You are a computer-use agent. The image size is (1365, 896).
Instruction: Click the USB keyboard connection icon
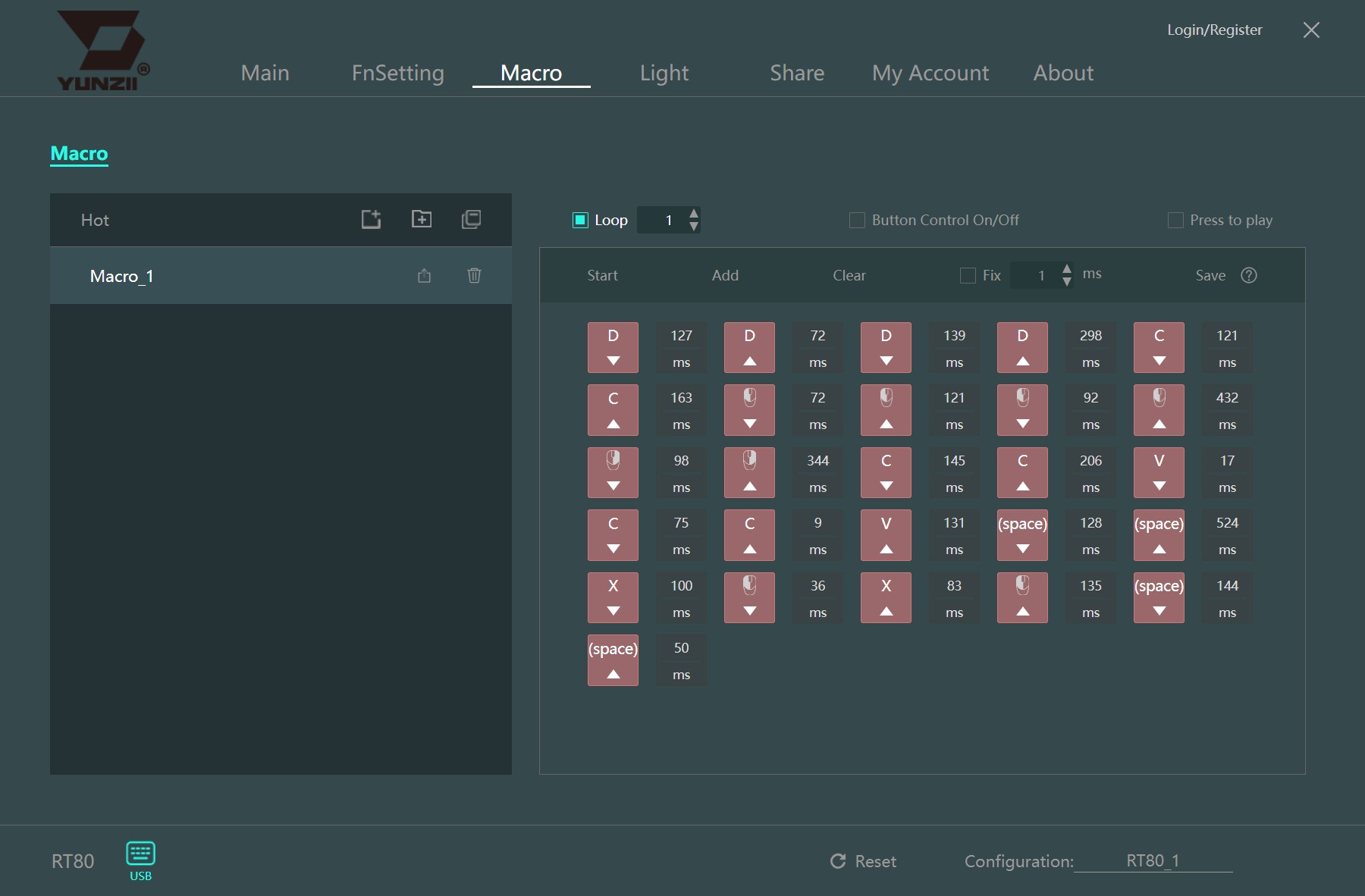pos(140,854)
